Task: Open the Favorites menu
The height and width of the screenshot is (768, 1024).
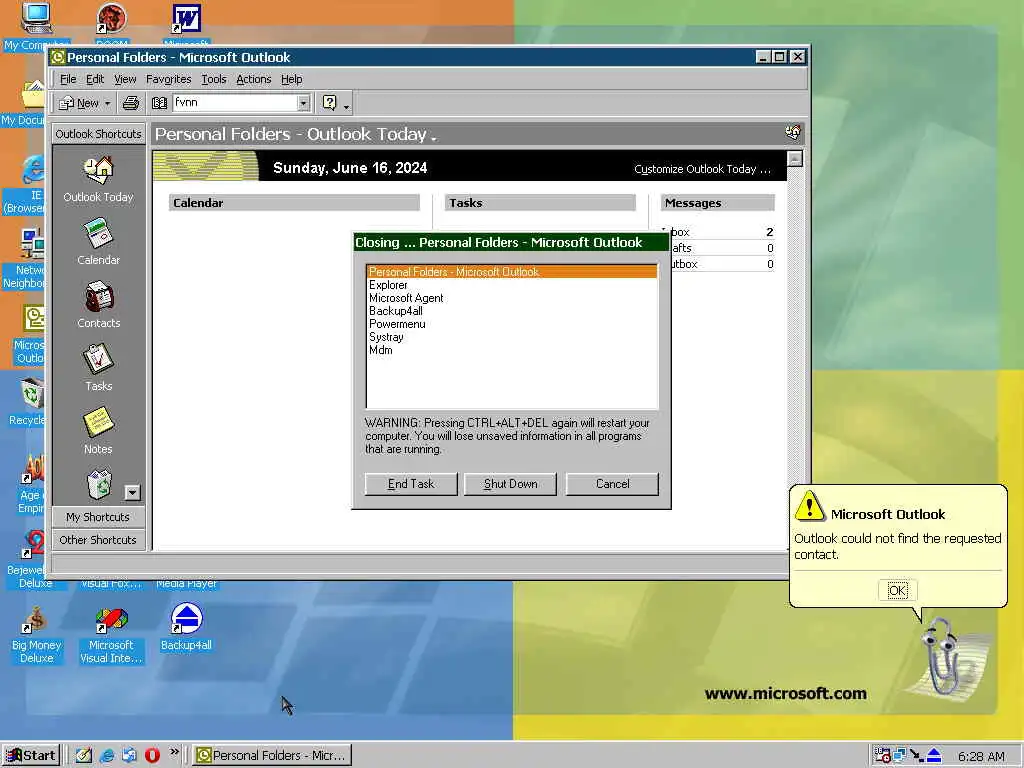Action: click(x=168, y=79)
